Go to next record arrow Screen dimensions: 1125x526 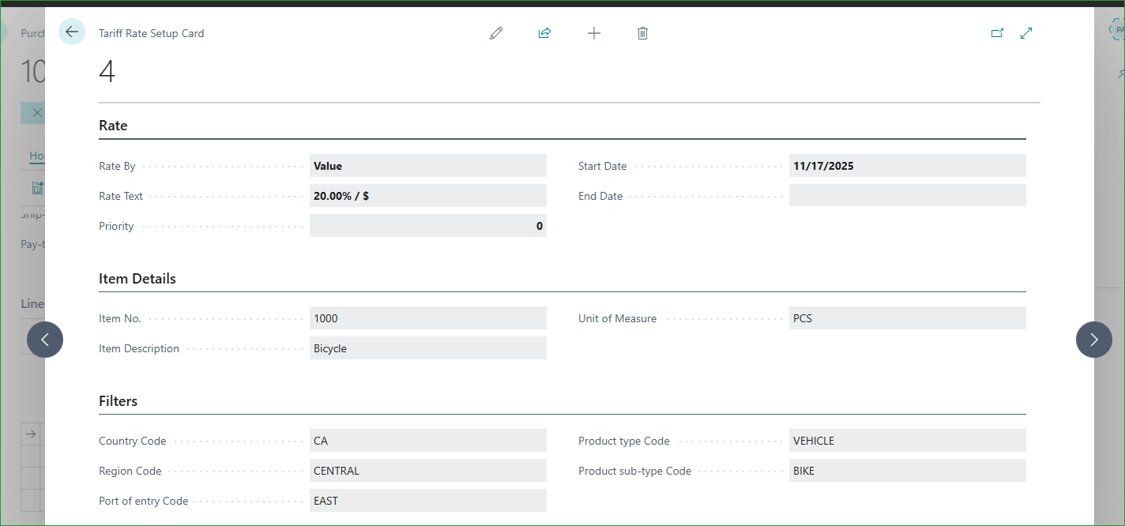[x=1093, y=339]
